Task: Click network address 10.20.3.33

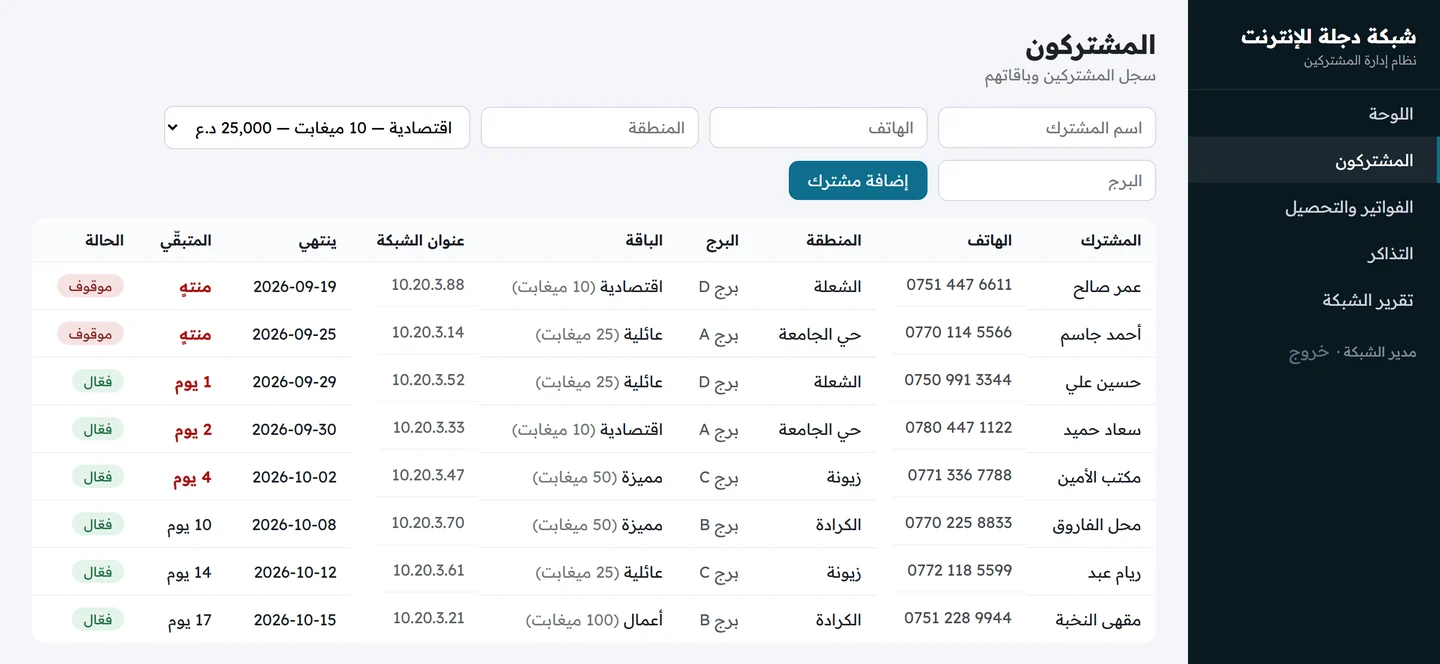Action: click(428, 427)
